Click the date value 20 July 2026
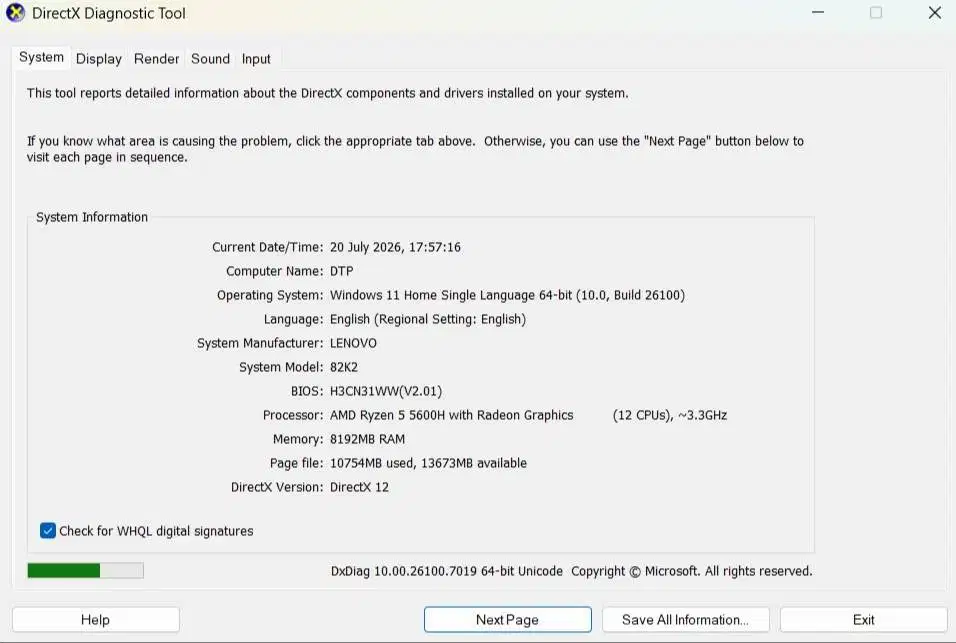The width and height of the screenshot is (956, 643). pos(395,247)
